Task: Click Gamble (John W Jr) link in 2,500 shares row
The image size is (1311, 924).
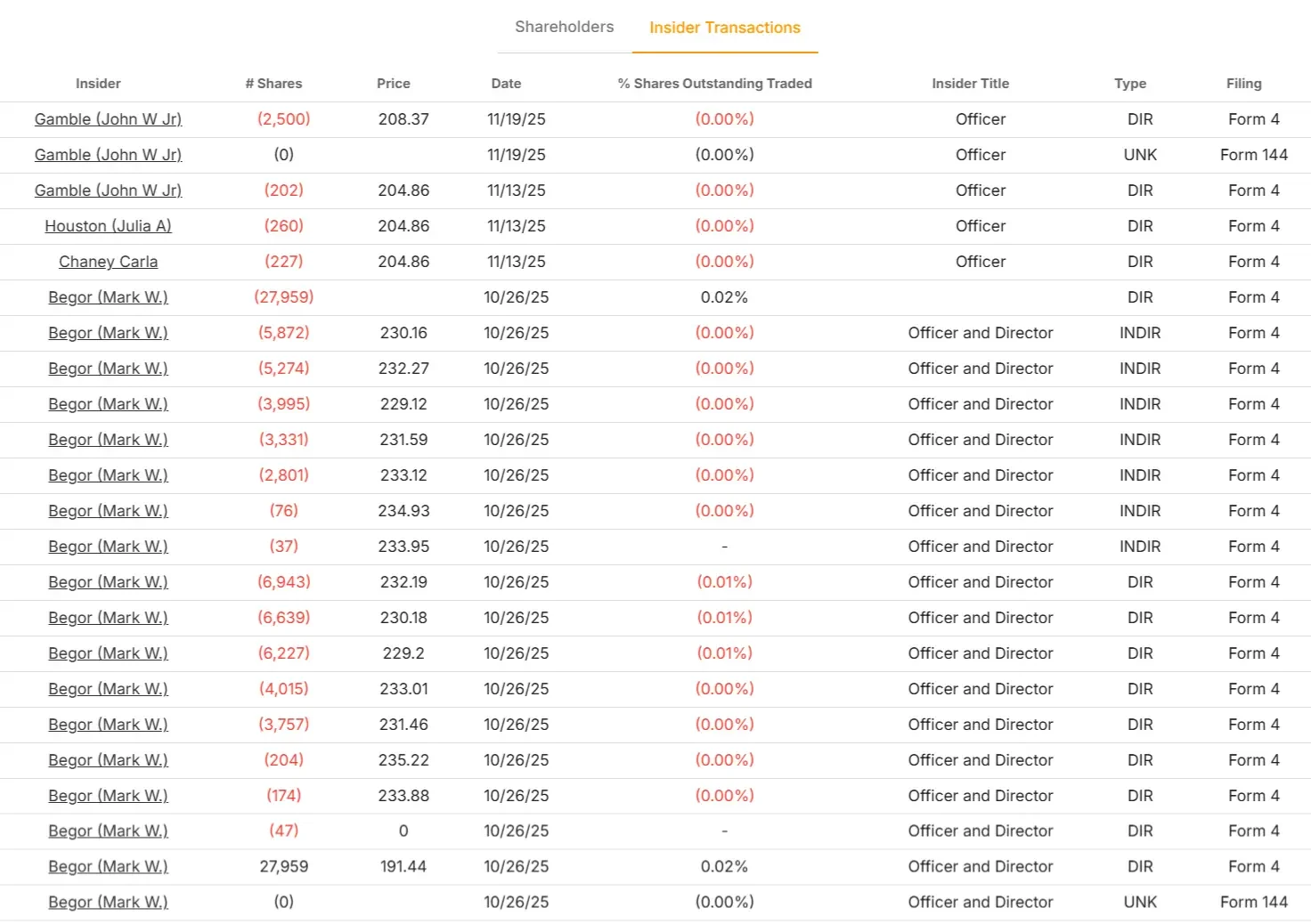Action: [108, 119]
